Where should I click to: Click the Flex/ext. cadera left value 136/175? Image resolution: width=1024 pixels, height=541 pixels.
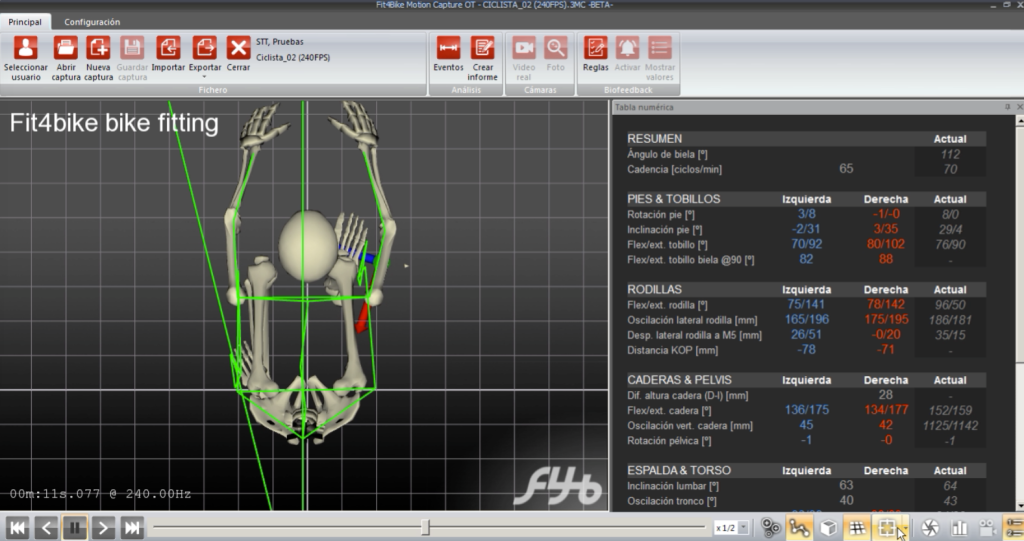[x=807, y=410]
